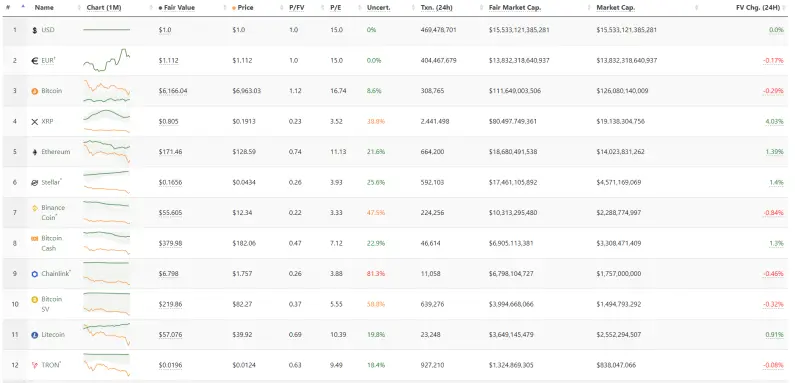This screenshot has width=795, height=383.
Task: Click USD transaction count 469,478,701
Action: click(x=439, y=30)
